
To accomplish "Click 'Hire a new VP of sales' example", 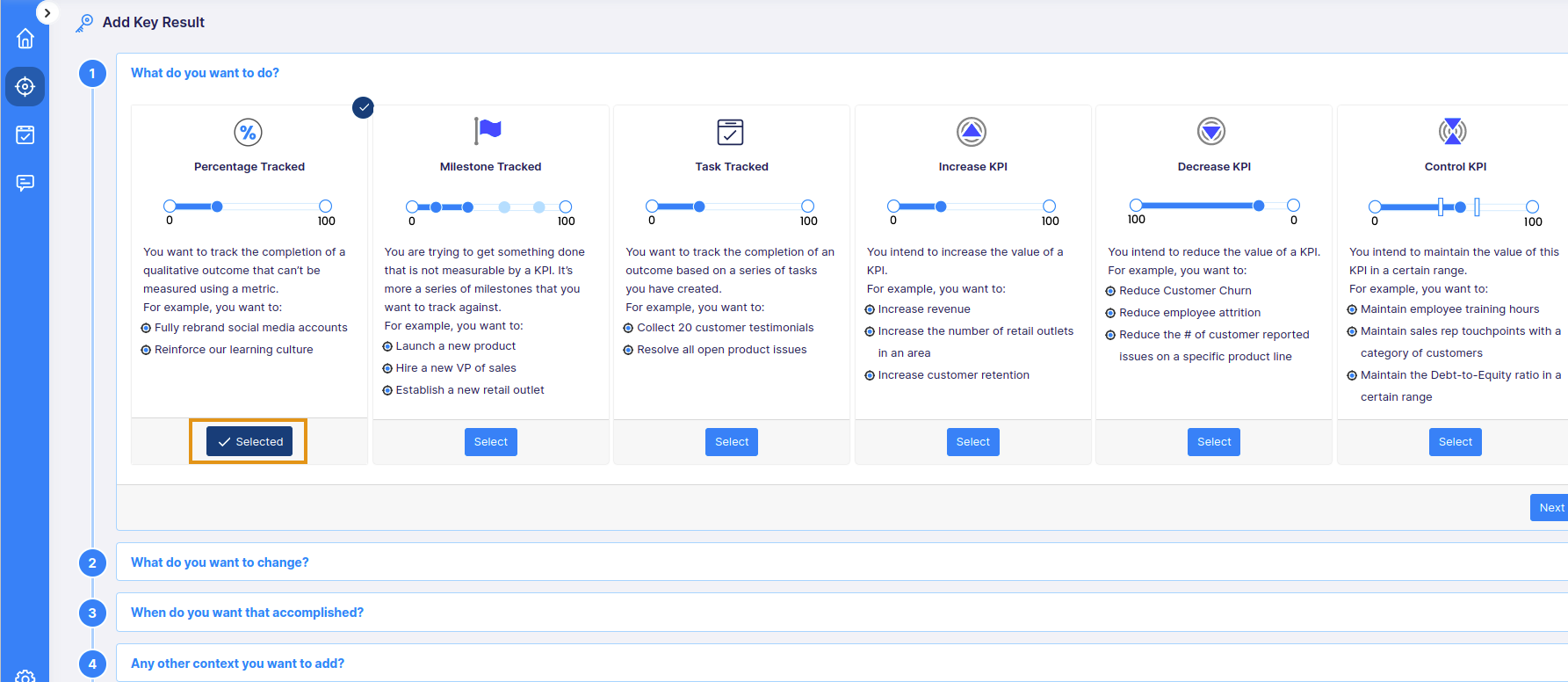I will 456,368.
